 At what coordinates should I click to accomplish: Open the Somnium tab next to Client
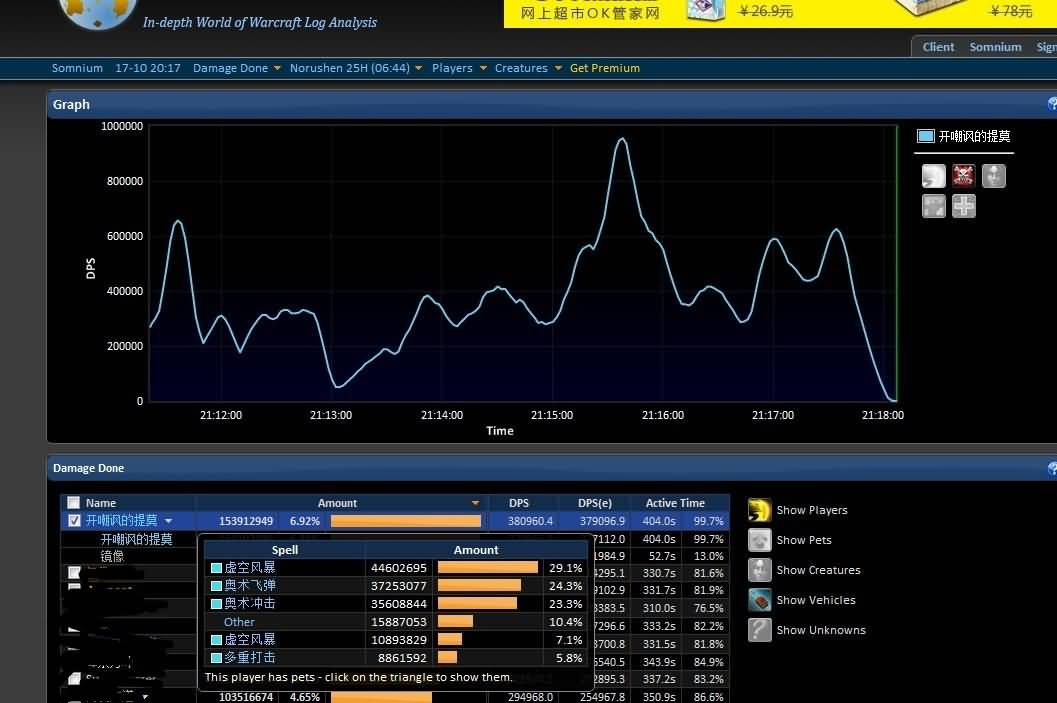point(996,47)
